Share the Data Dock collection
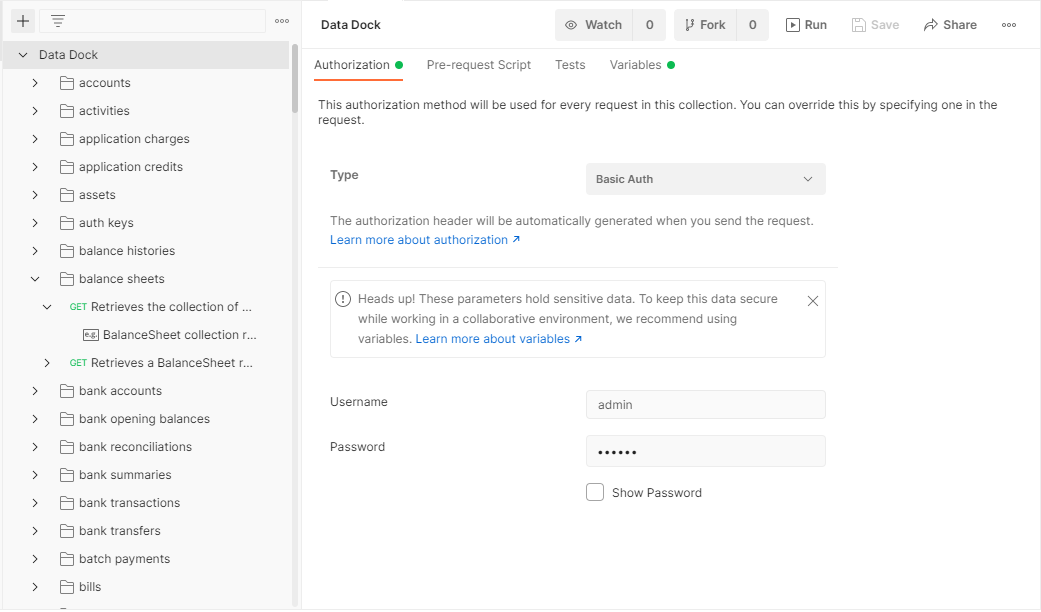The height and width of the screenshot is (612, 1041). (950, 25)
